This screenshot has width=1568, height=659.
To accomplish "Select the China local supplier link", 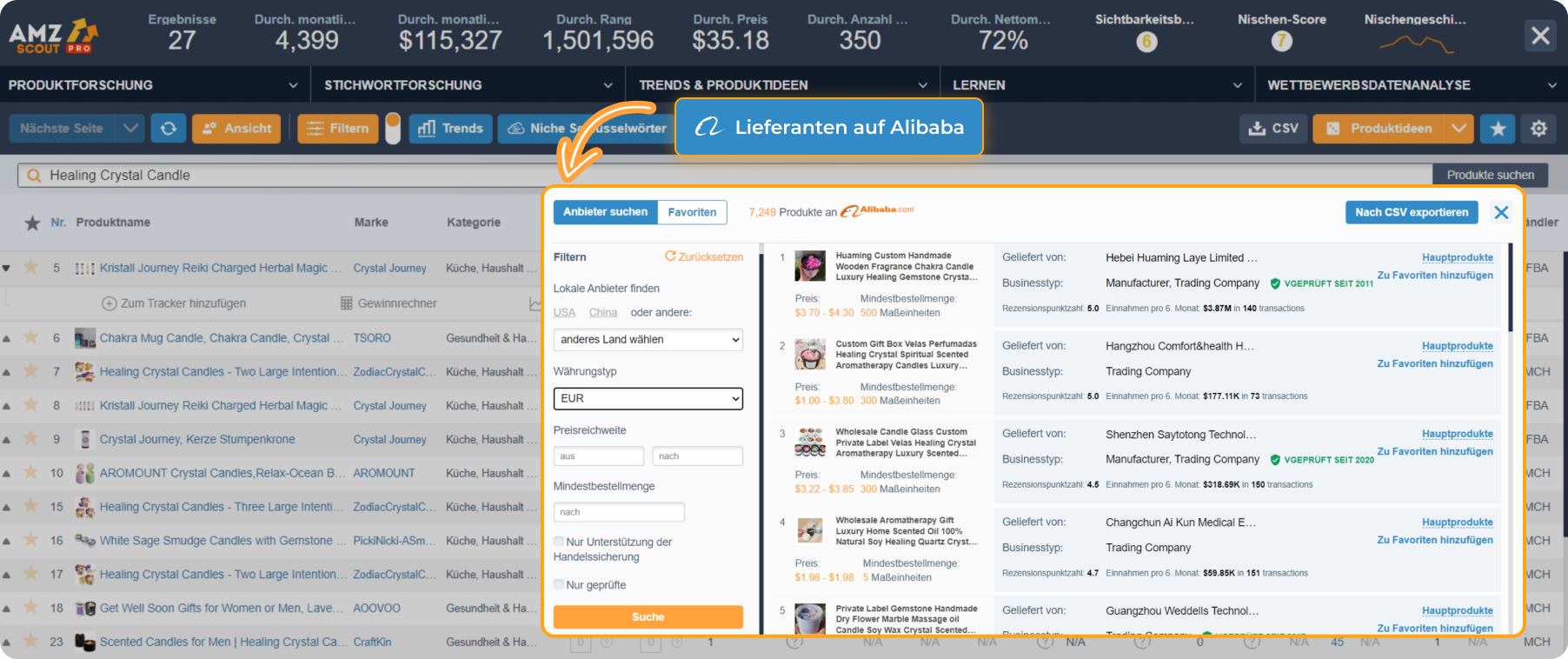I will click(603, 312).
